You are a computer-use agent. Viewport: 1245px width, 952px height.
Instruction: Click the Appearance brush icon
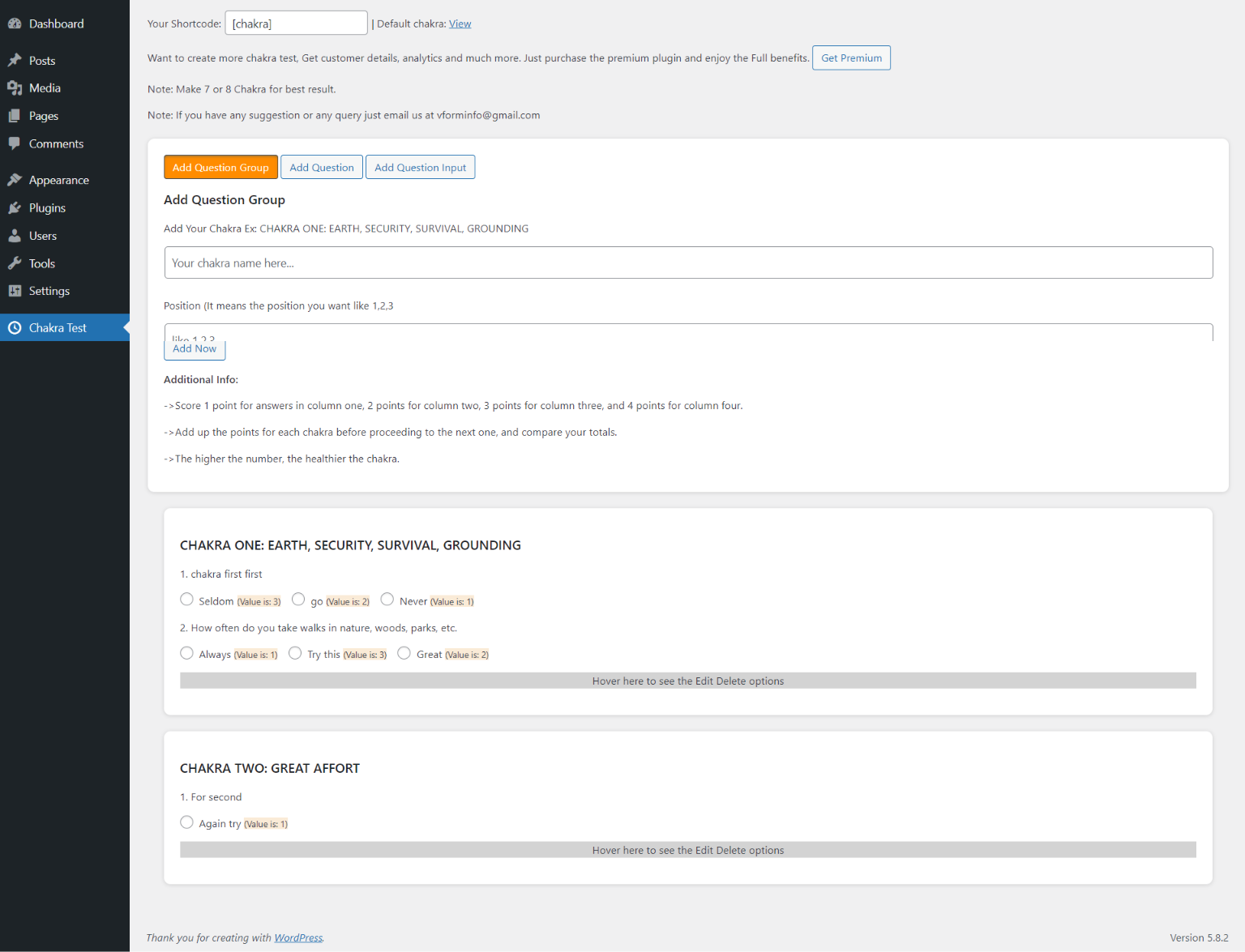pos(15,180)
